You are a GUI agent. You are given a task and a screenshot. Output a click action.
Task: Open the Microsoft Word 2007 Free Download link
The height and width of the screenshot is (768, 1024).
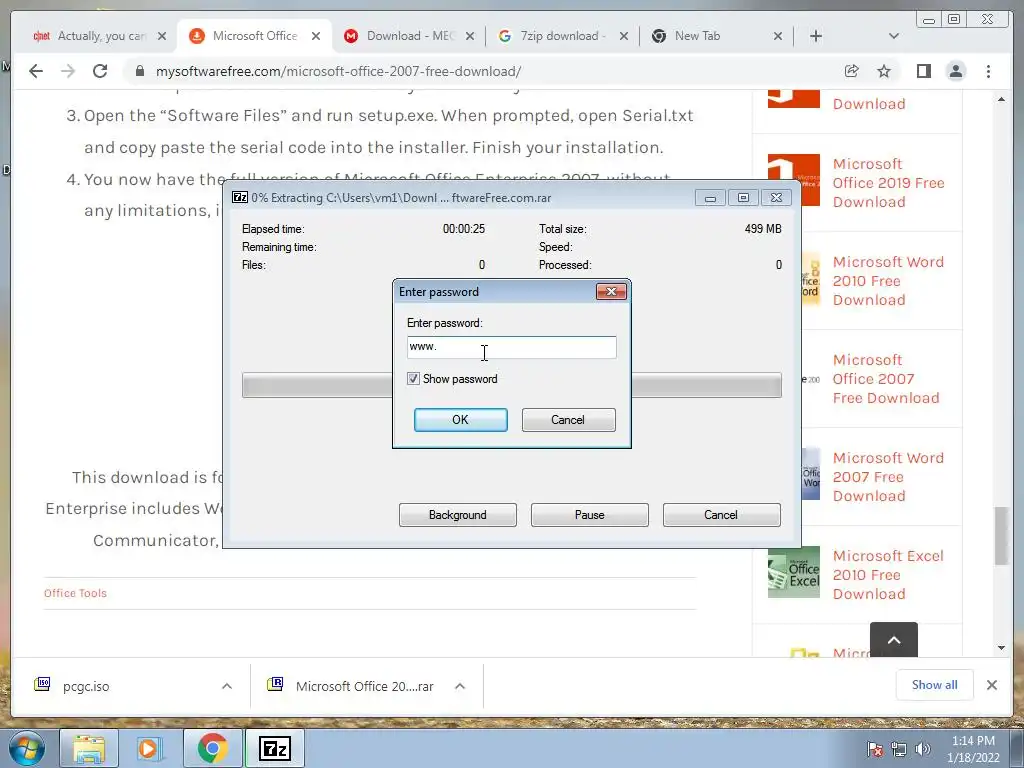point(888,477)
